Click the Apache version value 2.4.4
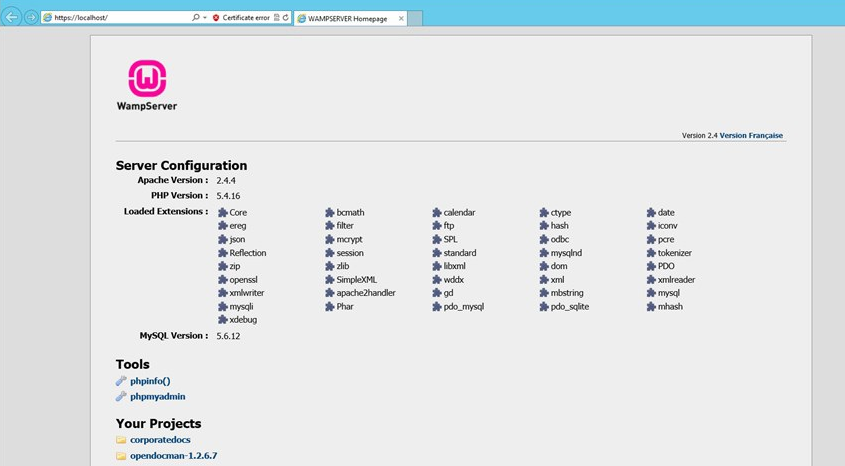845x466 pixels. click(226, 180)
